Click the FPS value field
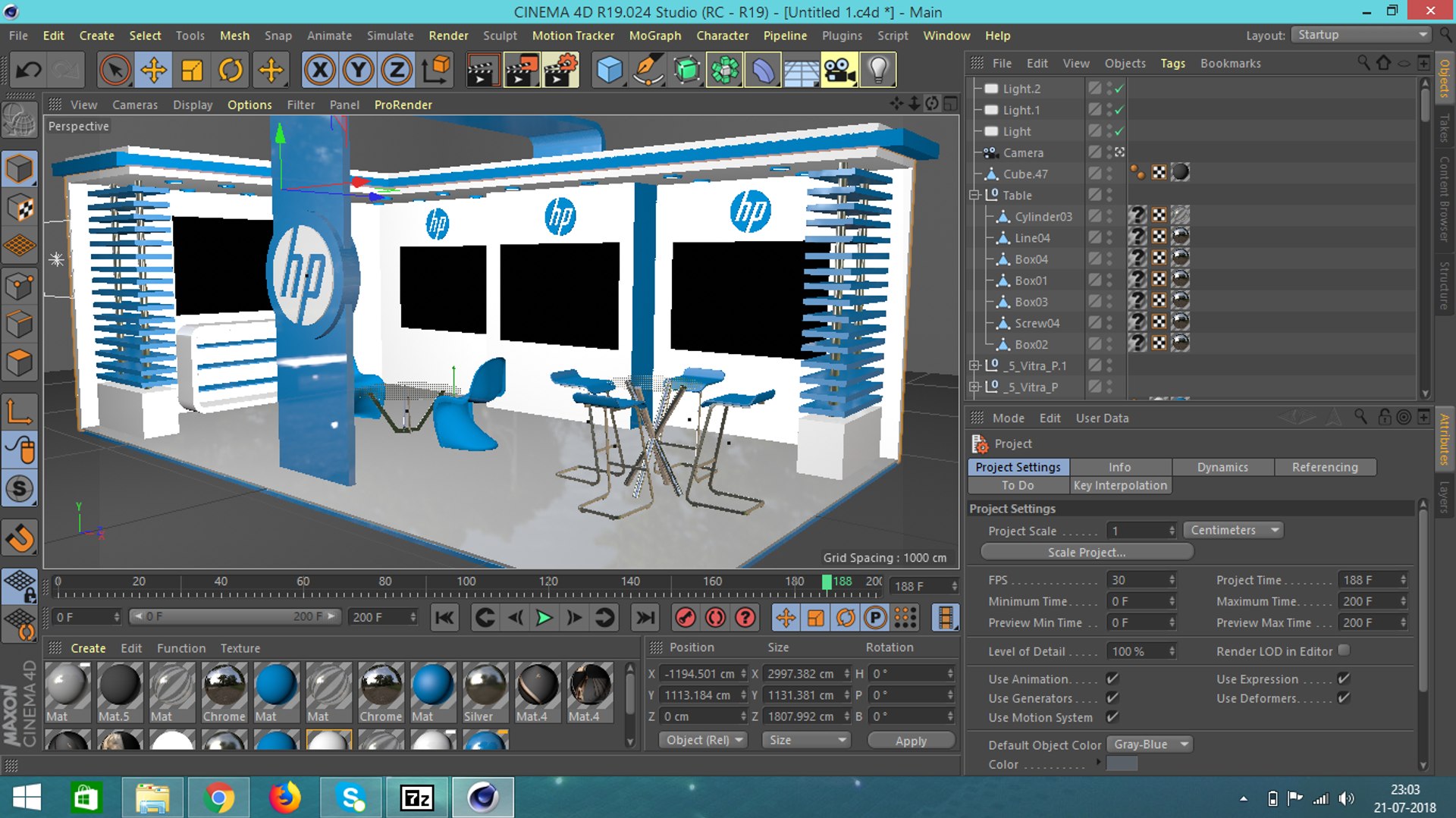The height and width of the screenshot is (818, 1456). 1141,580
